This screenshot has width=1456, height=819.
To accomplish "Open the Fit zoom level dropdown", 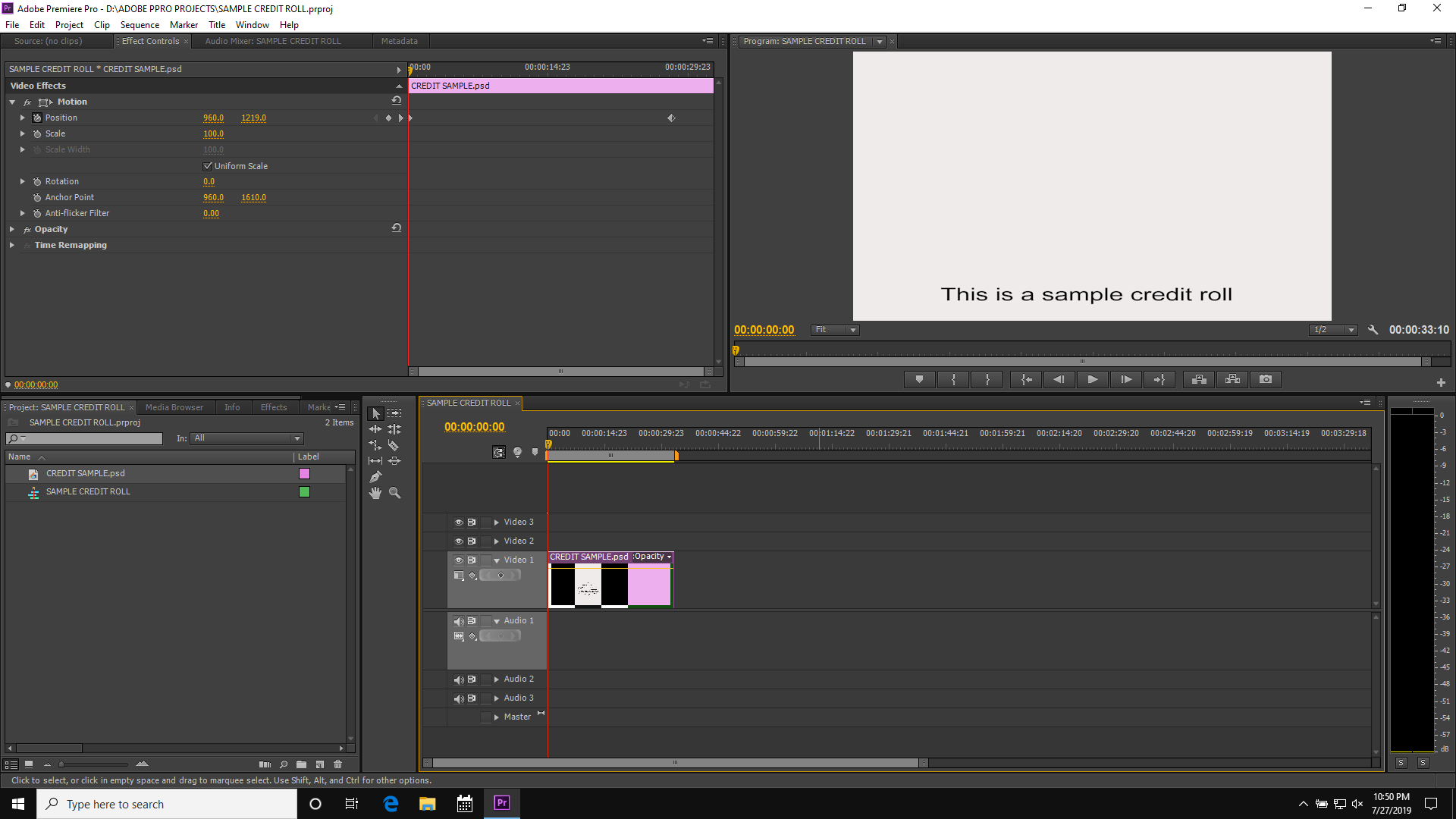I will tap(835, 330).
